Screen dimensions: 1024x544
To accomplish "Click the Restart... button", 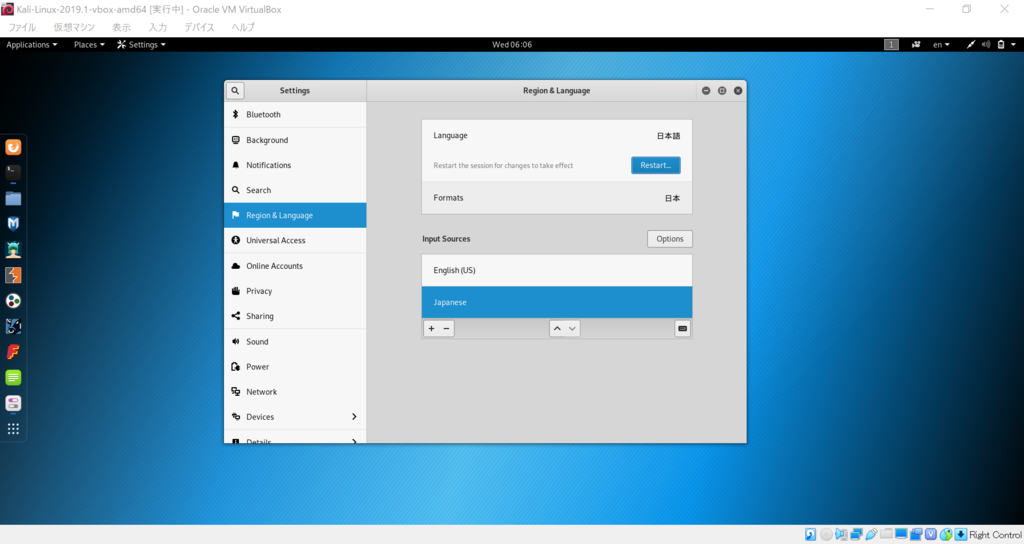I will 656,165.
